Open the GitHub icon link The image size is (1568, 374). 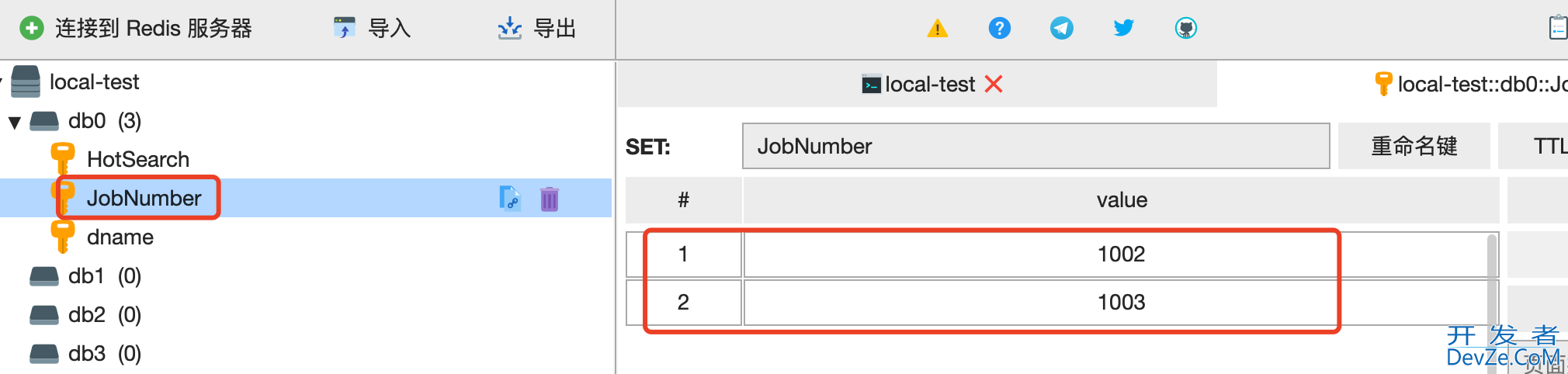click(1185, 29)
